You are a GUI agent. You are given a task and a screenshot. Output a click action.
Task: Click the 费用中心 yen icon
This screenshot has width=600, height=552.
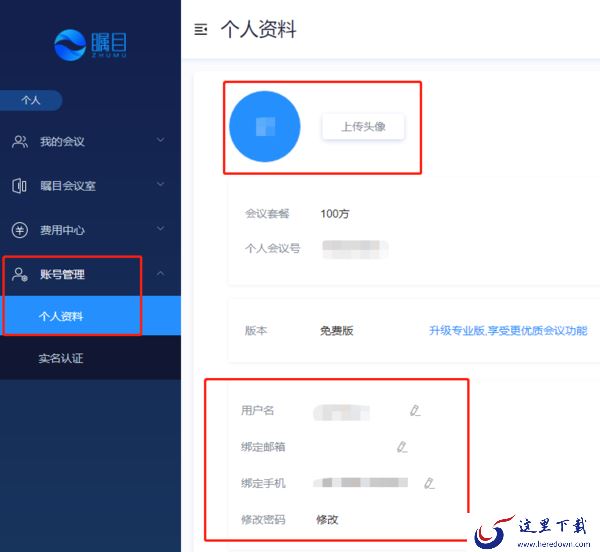20,230
